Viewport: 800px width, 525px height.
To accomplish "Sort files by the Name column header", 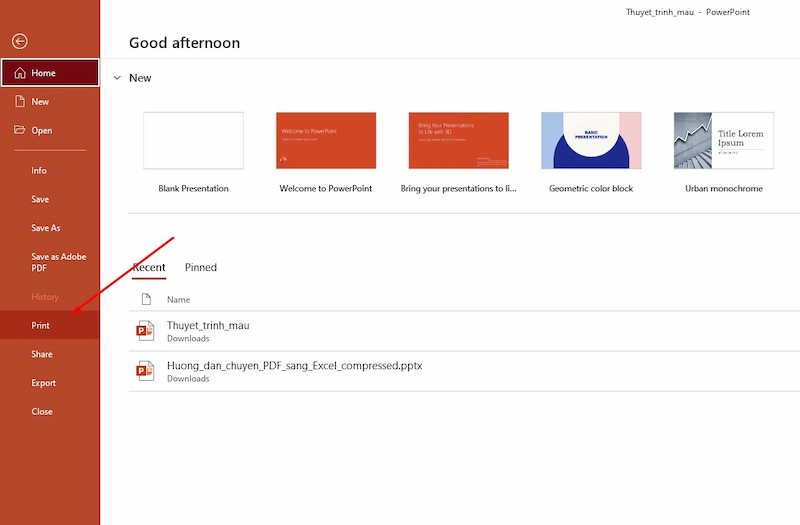I will pos(179,299).
